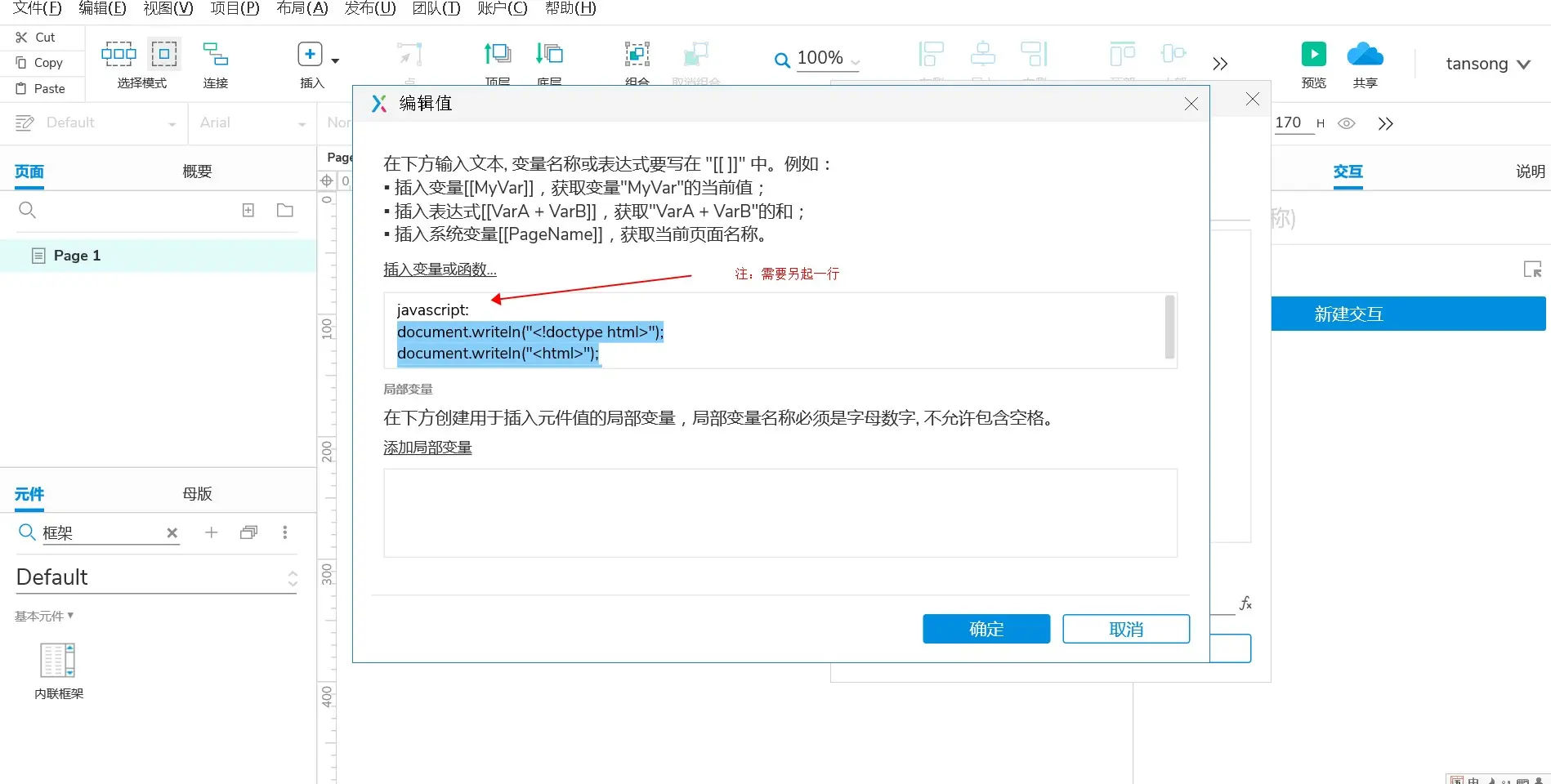Switch to the 说明 notes tab
1551x784 pixels.
pos(1531,171)
